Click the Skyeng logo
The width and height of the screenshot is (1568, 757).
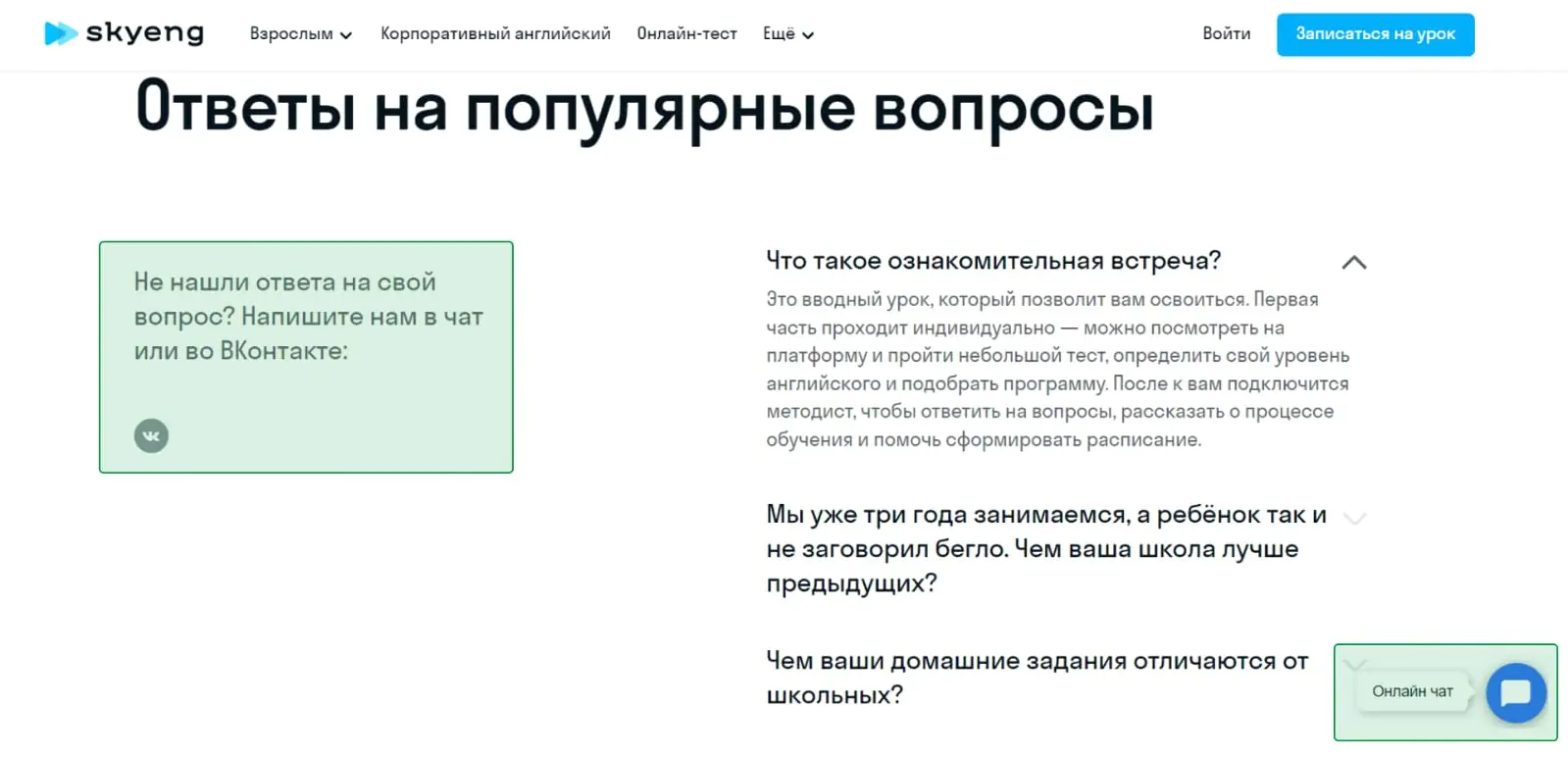[125, 33]
